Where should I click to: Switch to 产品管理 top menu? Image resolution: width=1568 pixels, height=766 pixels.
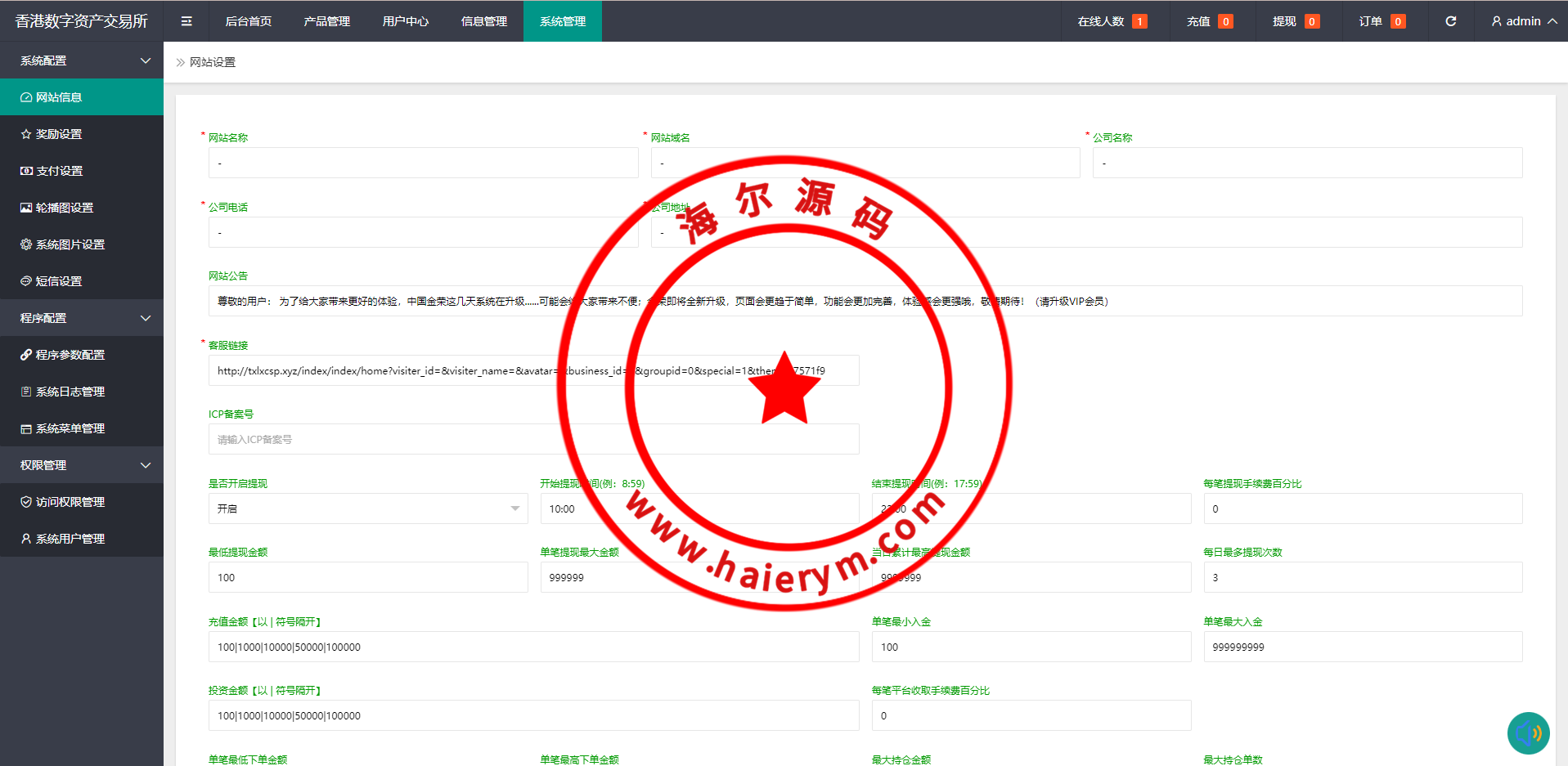(x=326, y=21)
